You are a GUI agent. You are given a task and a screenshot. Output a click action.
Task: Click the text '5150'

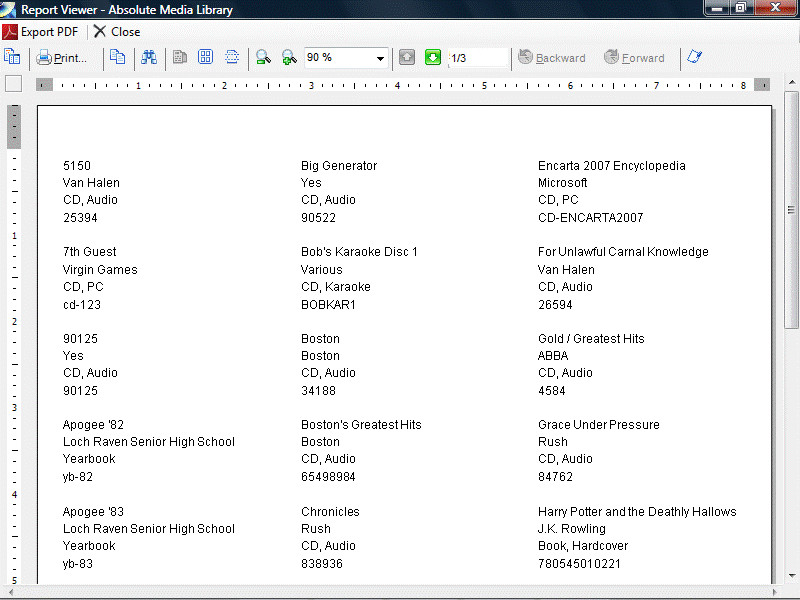pyautogui.click(x=77, y=166)
